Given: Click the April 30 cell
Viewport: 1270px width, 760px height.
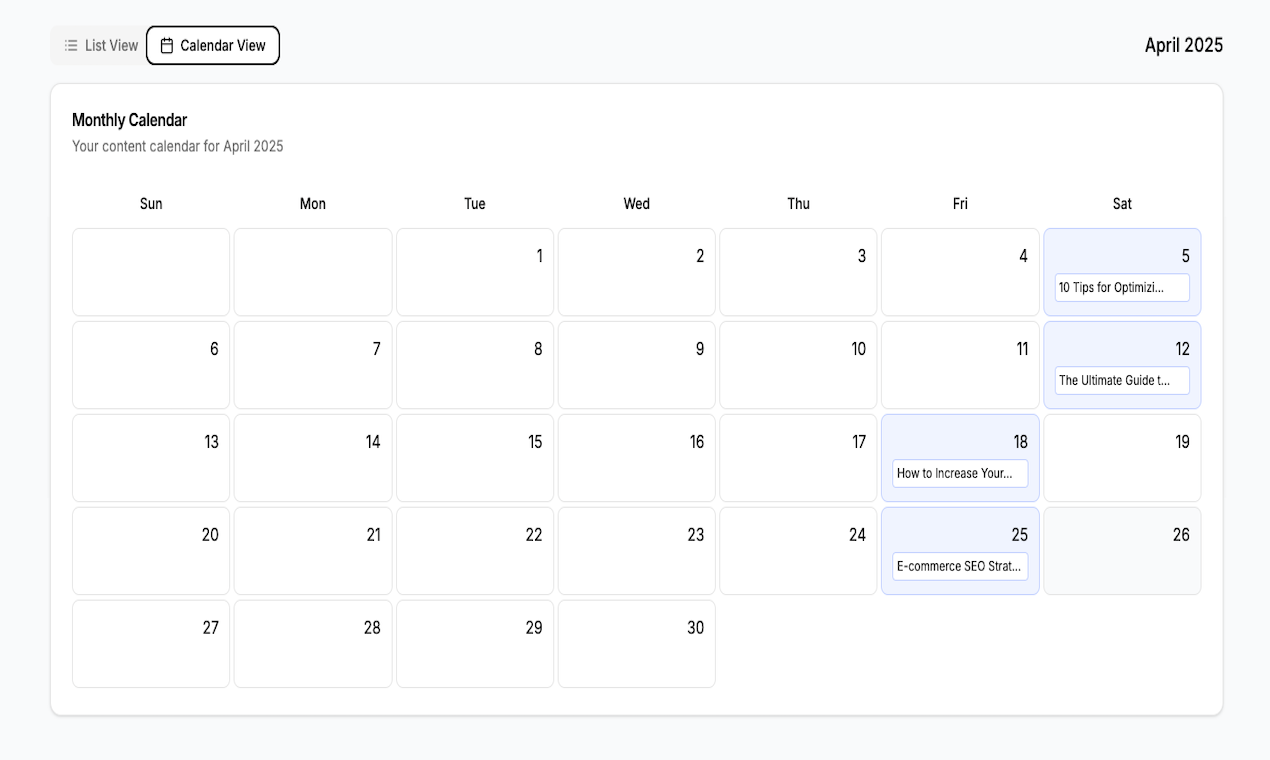Looking at the screenshot, I should pyautogui.click(x=637, y=644).
